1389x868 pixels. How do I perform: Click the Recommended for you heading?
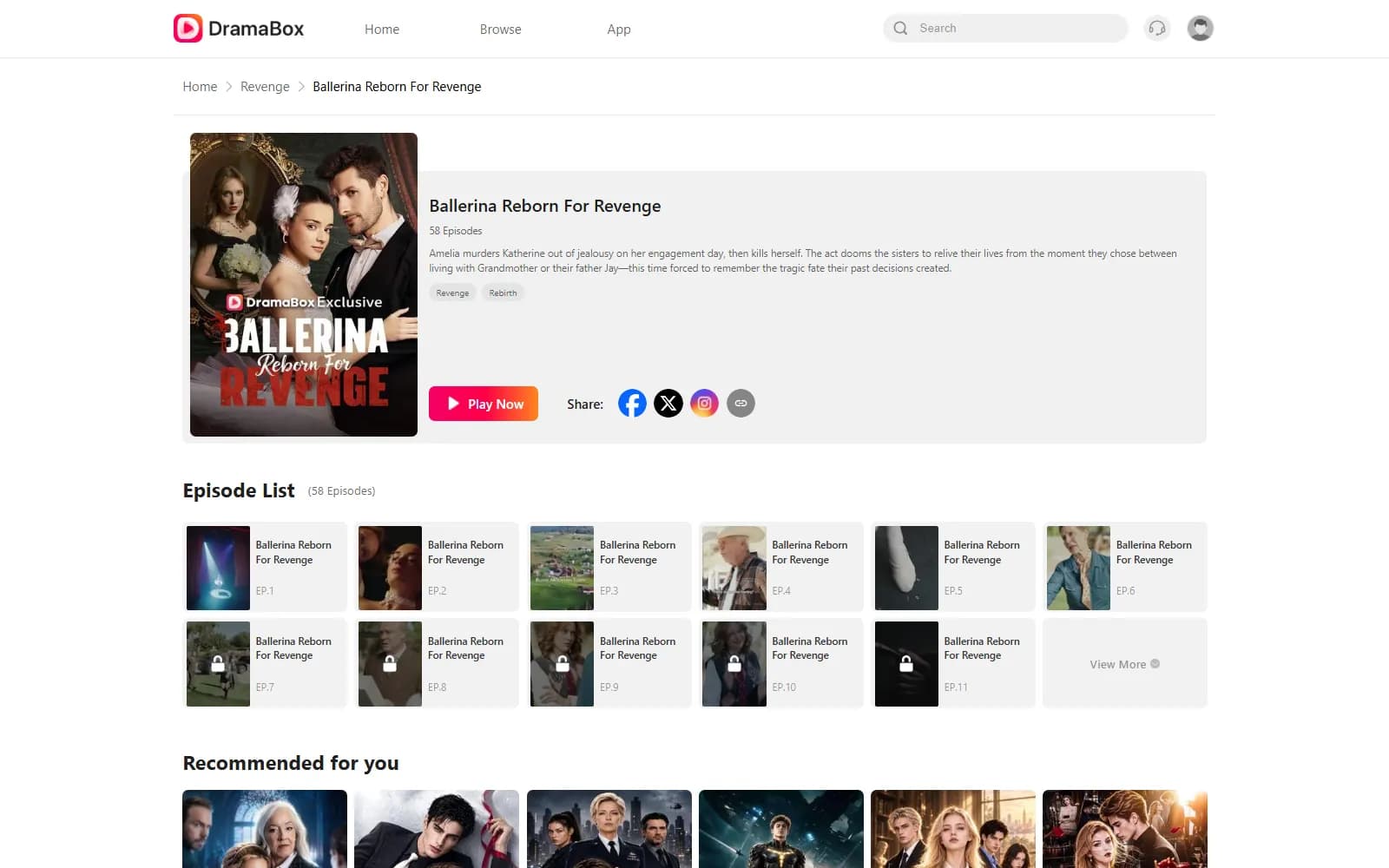pos(291,763)
